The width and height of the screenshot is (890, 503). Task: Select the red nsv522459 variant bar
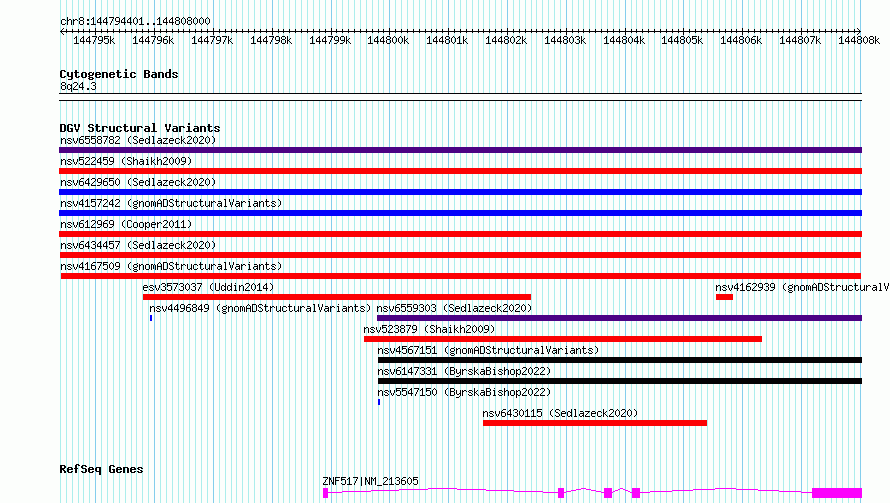[x=460, y=171]
